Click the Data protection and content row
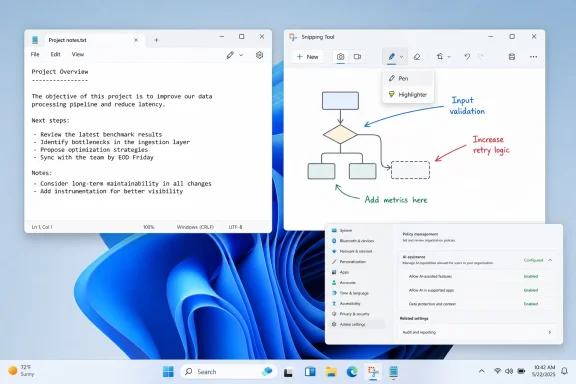 478,304
